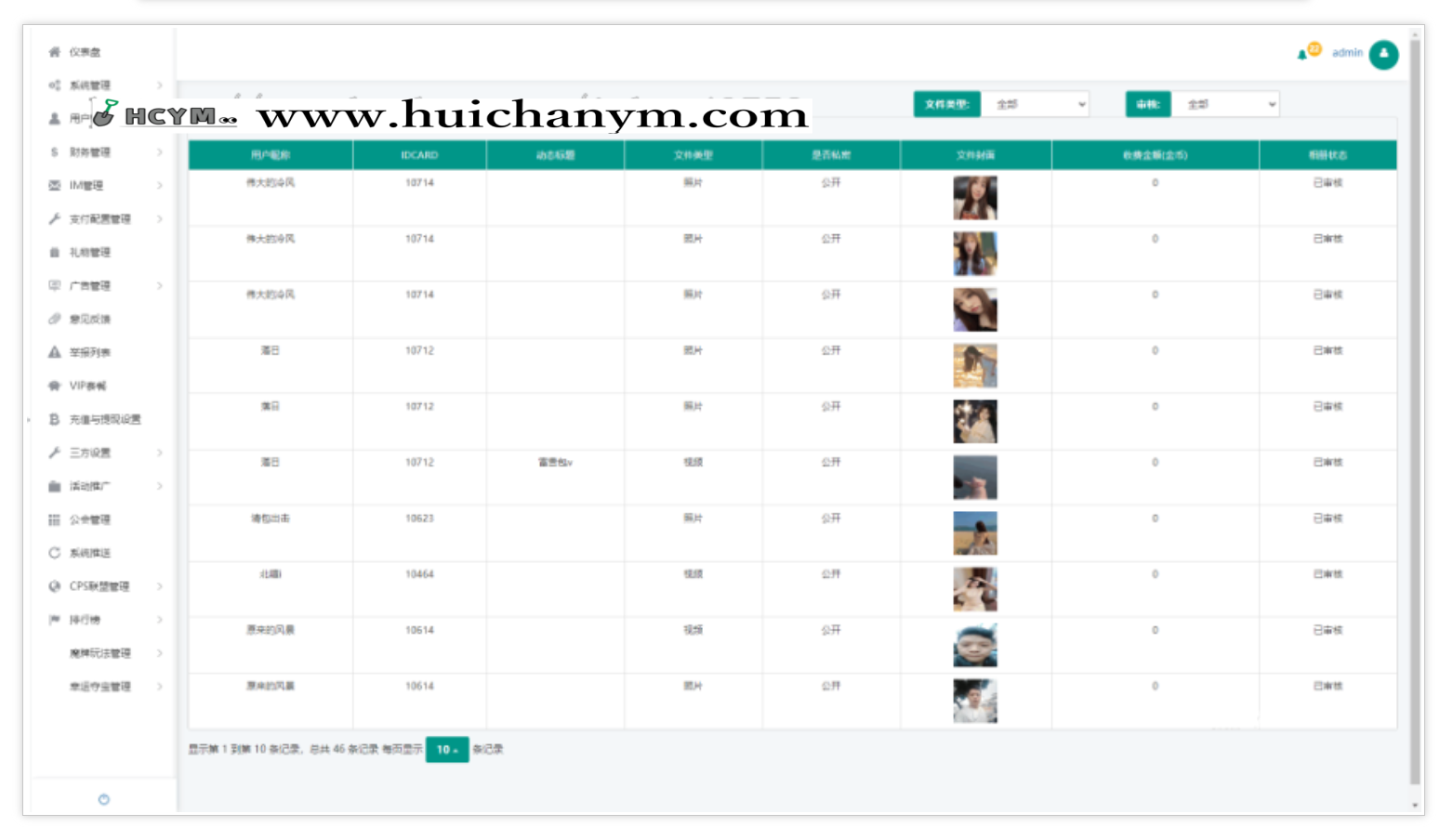1440x840 pixels.
Task: Open the first row's cover photo thumbnail
Action: click(x=974, y=198)
